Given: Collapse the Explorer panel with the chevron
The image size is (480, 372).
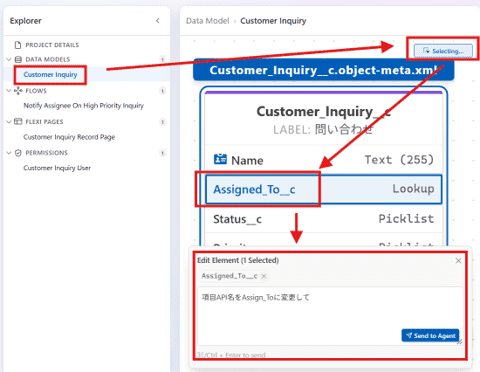Looking at the screenshot, I should (x=158, y=21).
